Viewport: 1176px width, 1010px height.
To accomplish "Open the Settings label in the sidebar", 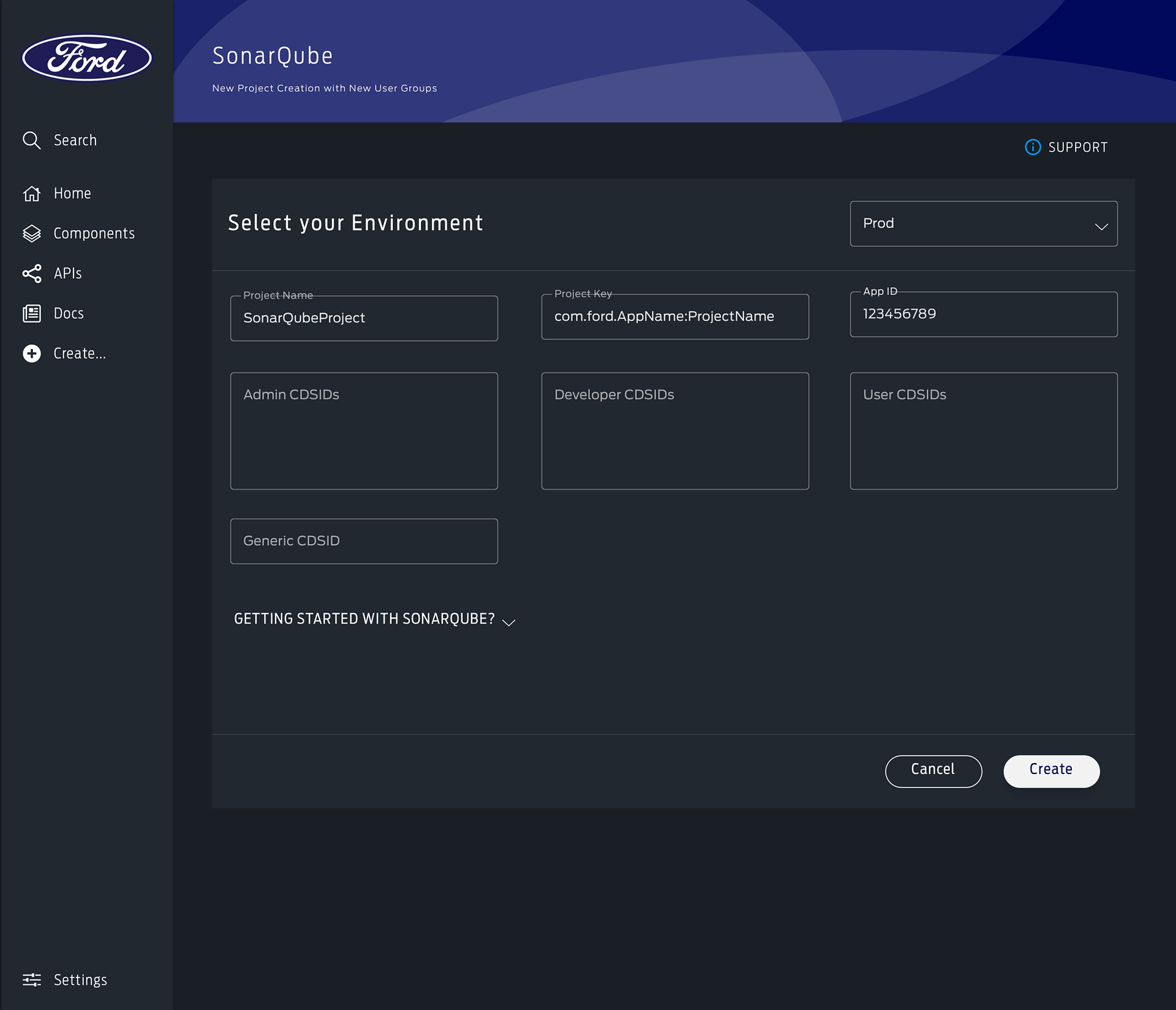I will [80, 979].
